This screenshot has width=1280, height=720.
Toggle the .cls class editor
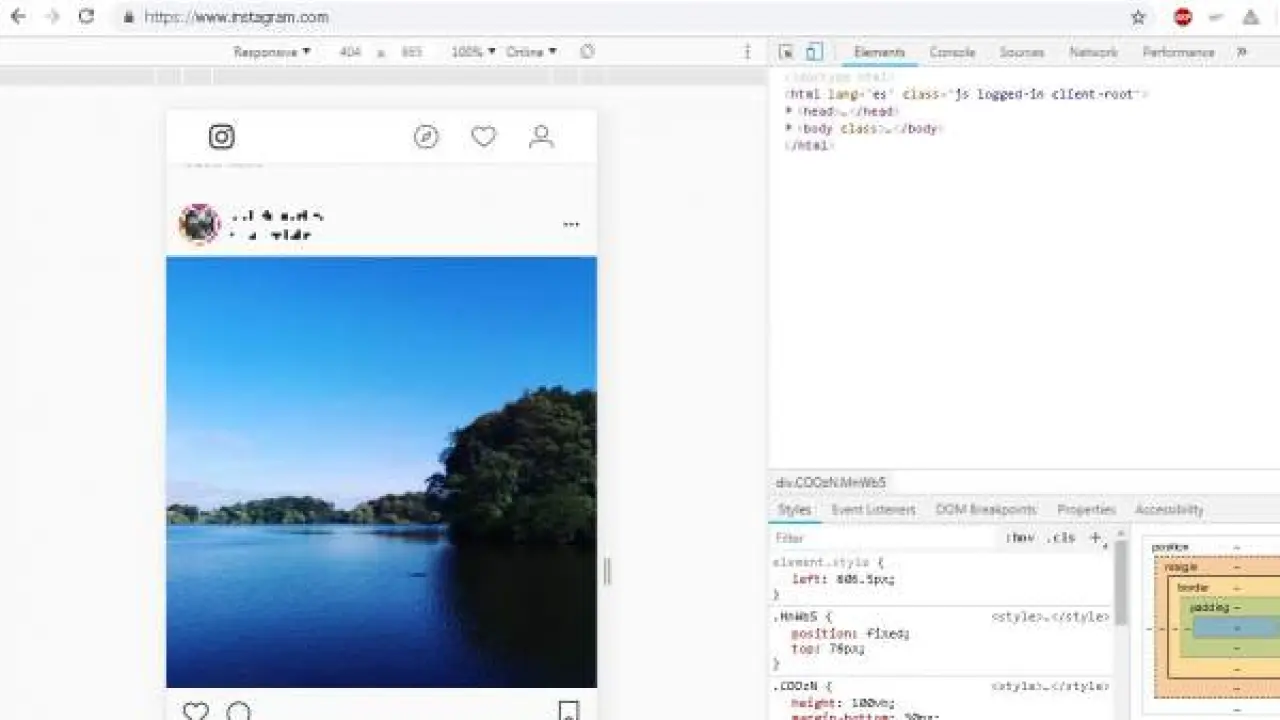click(1061, 538)
